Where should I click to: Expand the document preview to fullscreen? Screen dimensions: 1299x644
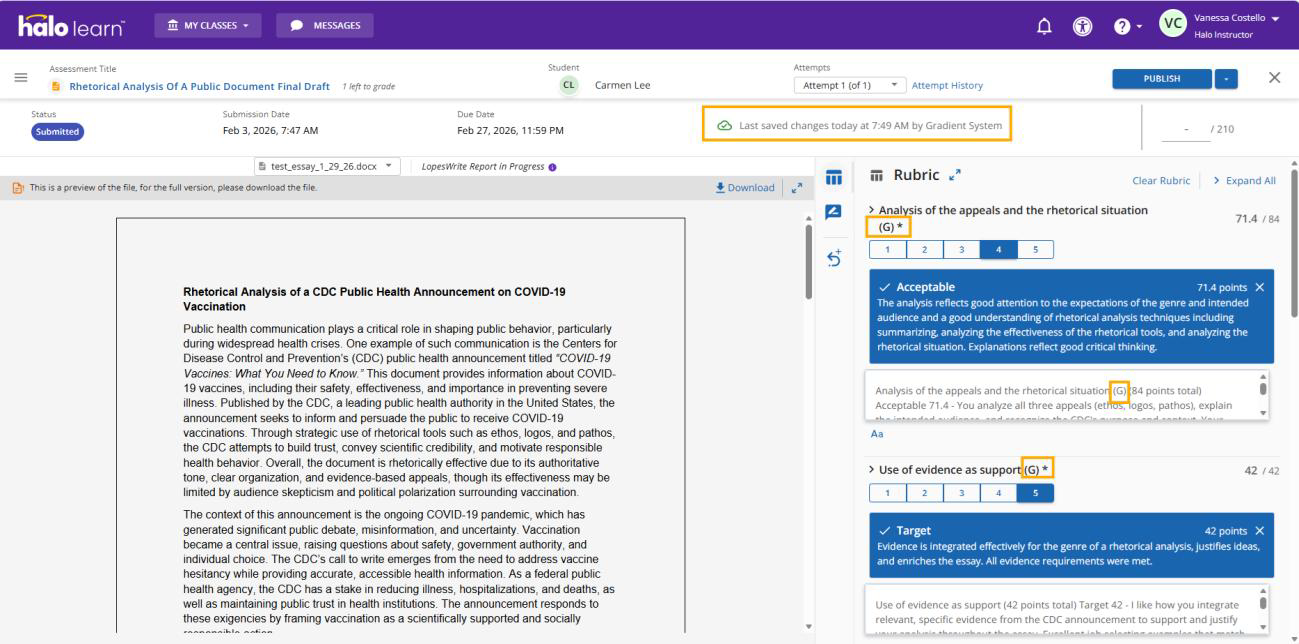797,188
